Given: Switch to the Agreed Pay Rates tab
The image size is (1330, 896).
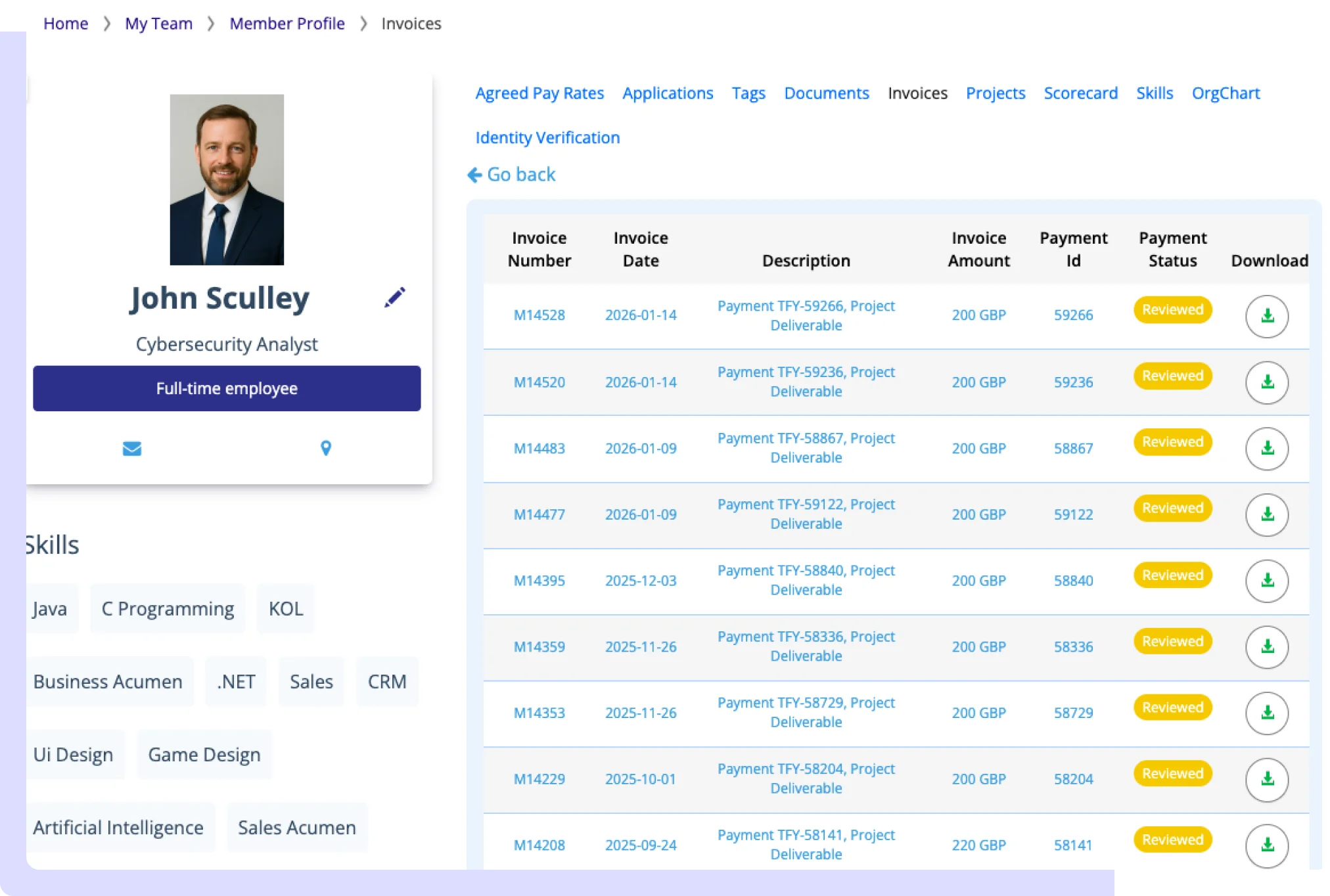Looking at the screenshot, I should pos(539,93).
